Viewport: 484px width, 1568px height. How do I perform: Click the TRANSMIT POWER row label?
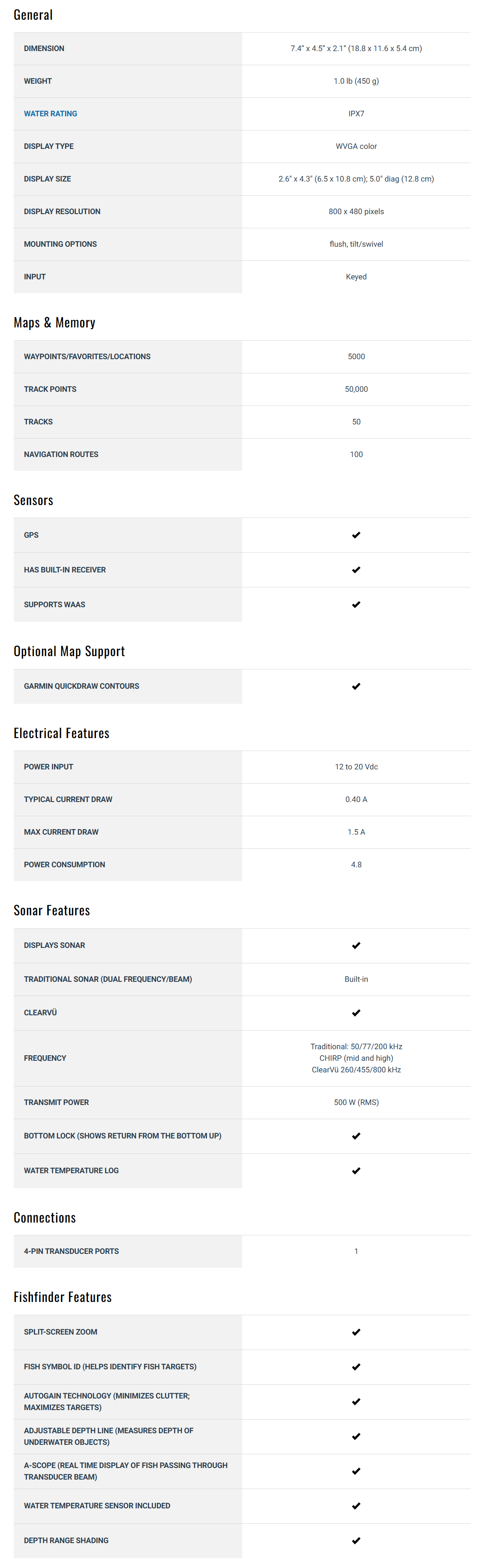(x=57, y=1102)
